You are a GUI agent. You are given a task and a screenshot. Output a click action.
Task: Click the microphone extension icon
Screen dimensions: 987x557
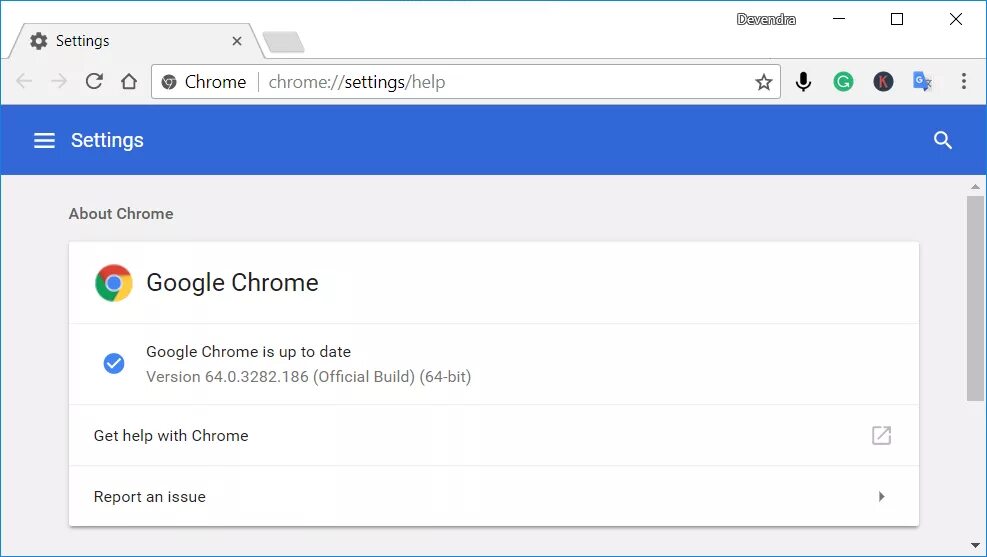tap(803, 82)
